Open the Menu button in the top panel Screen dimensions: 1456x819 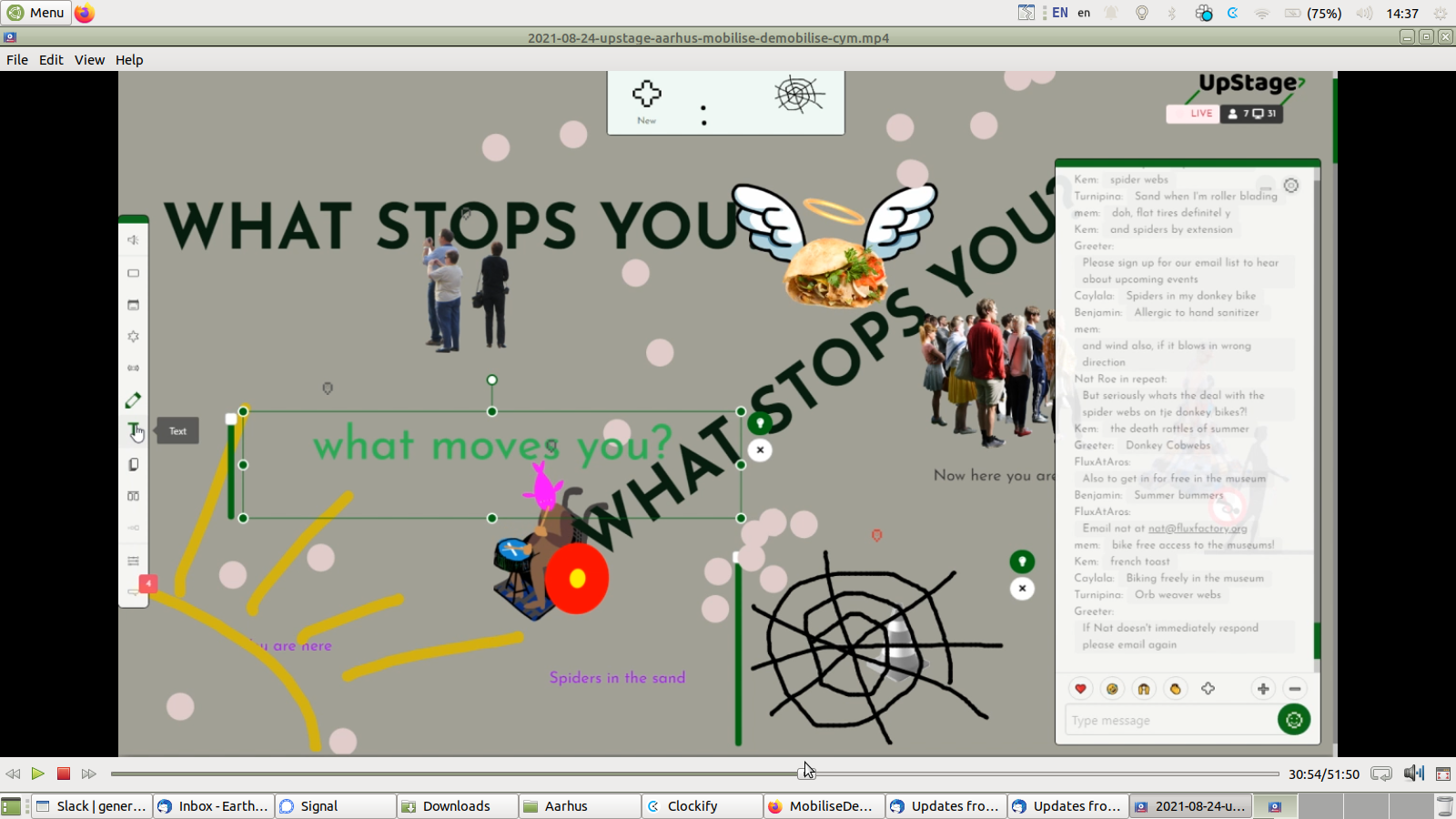point(35,13)
